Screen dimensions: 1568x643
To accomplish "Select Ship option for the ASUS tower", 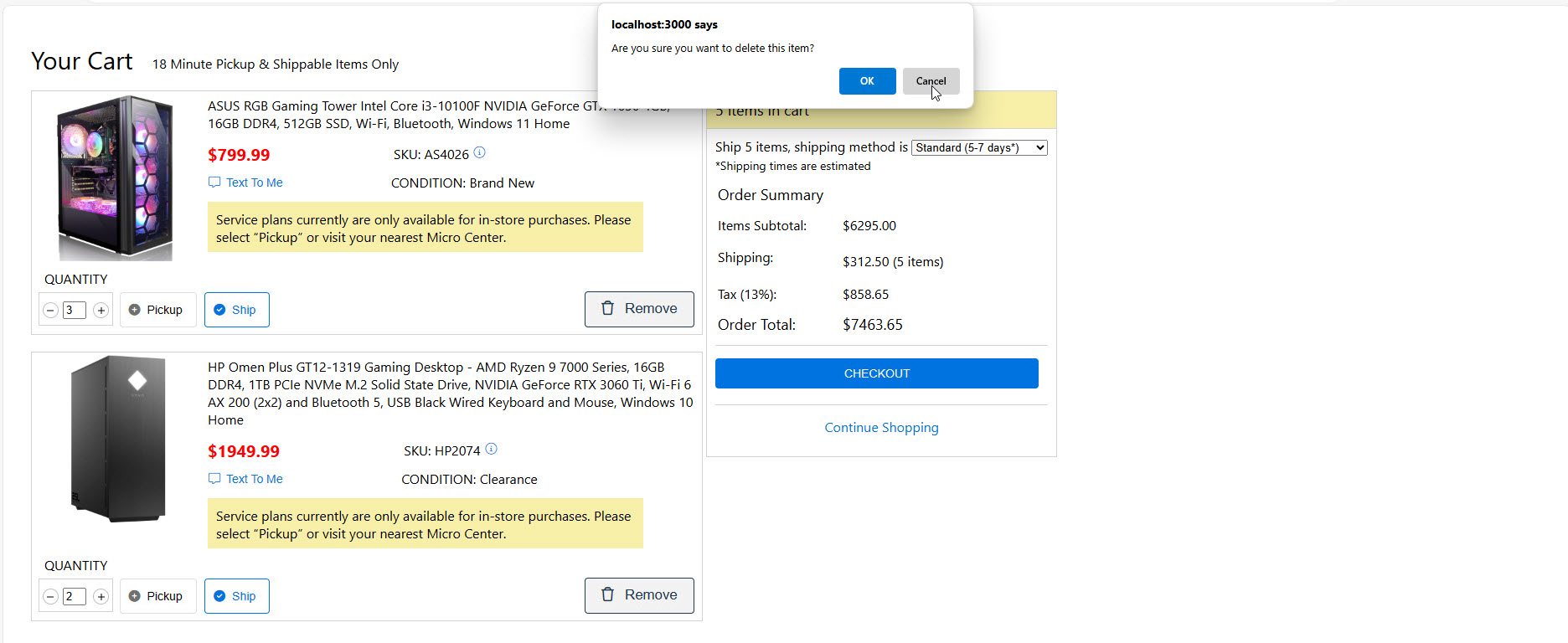I will (x=236, y=310).
